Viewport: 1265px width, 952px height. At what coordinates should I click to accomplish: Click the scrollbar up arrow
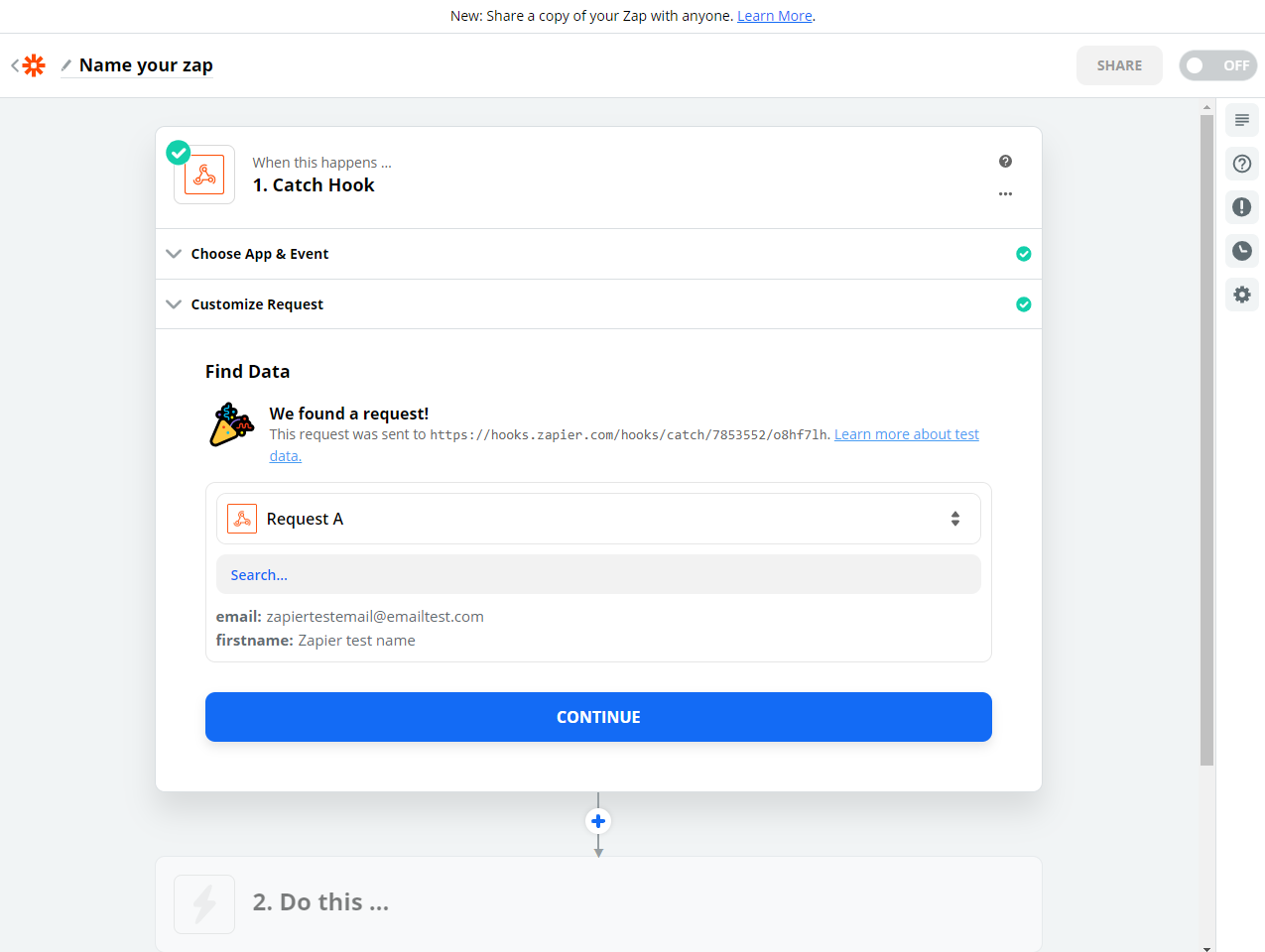click(1206, 106)
